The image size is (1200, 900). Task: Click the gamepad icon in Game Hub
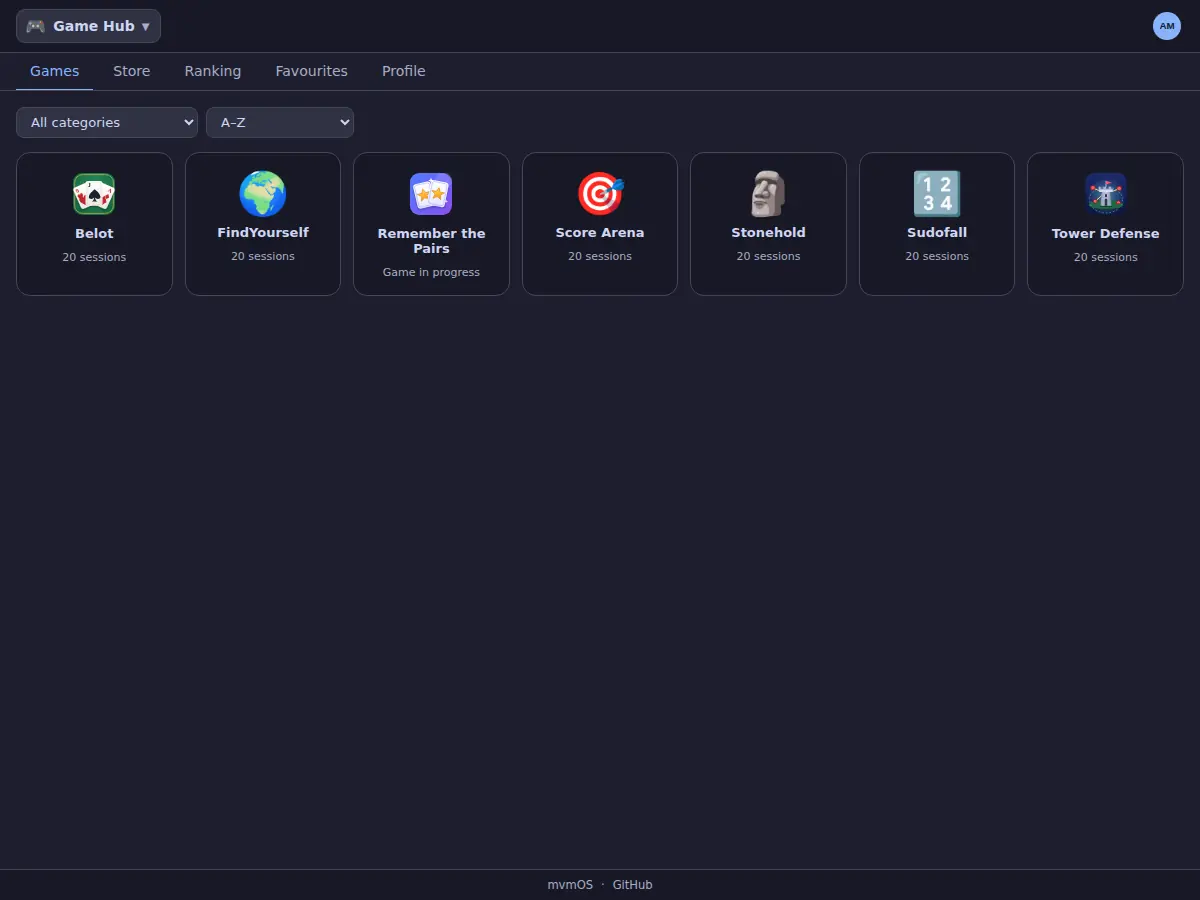pos(36,26)
